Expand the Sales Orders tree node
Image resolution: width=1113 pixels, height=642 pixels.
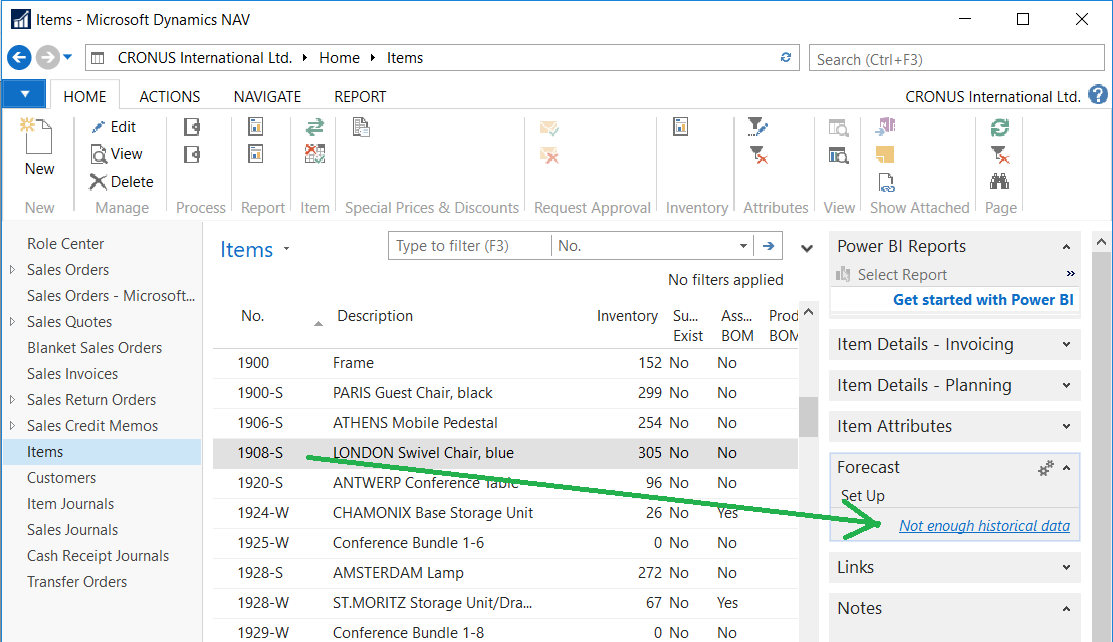pos(12,270)
